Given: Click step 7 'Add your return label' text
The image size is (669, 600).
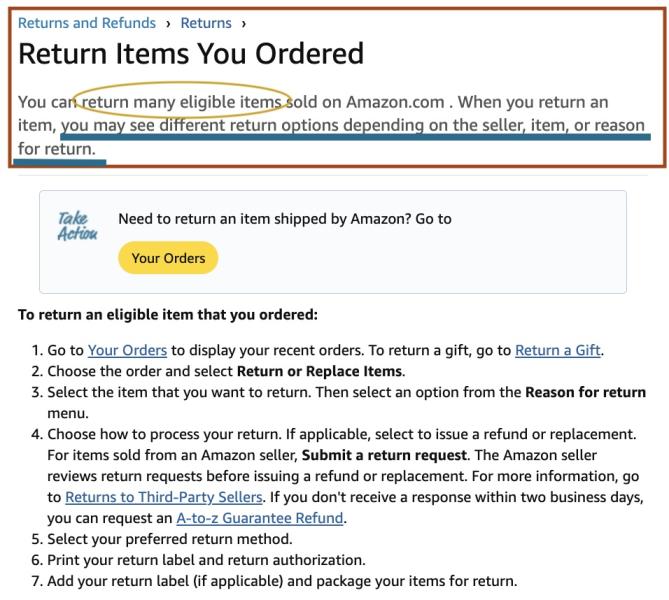Looking at the screenshot, I should coord(282,581).
